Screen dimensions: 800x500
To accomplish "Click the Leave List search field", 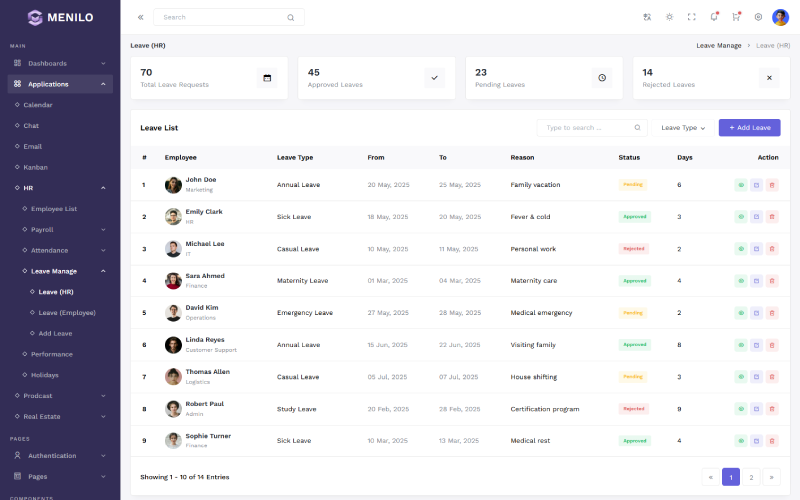I will point(592,128).
